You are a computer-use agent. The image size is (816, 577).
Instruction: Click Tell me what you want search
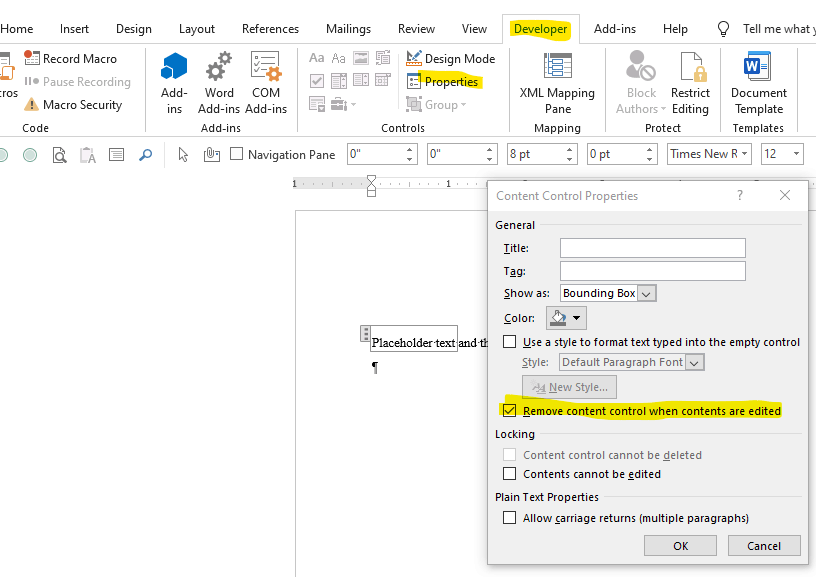click(779, 29)
